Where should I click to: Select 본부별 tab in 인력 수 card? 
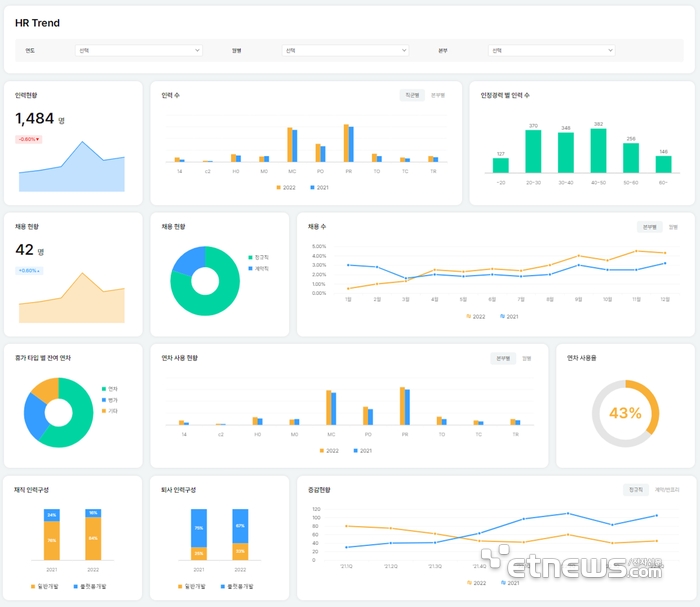[x=438, y=95]
